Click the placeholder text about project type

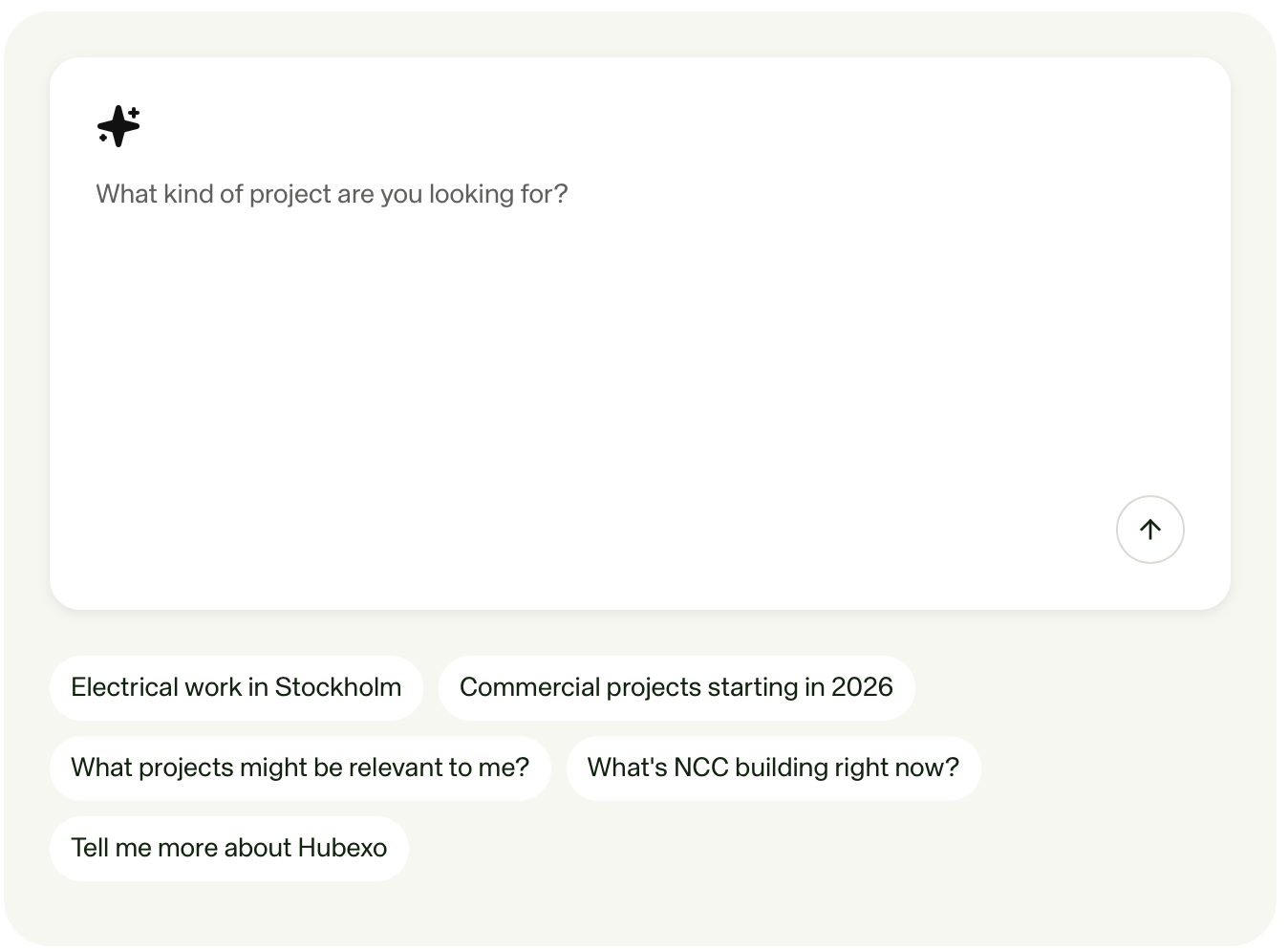click(332, 194)
